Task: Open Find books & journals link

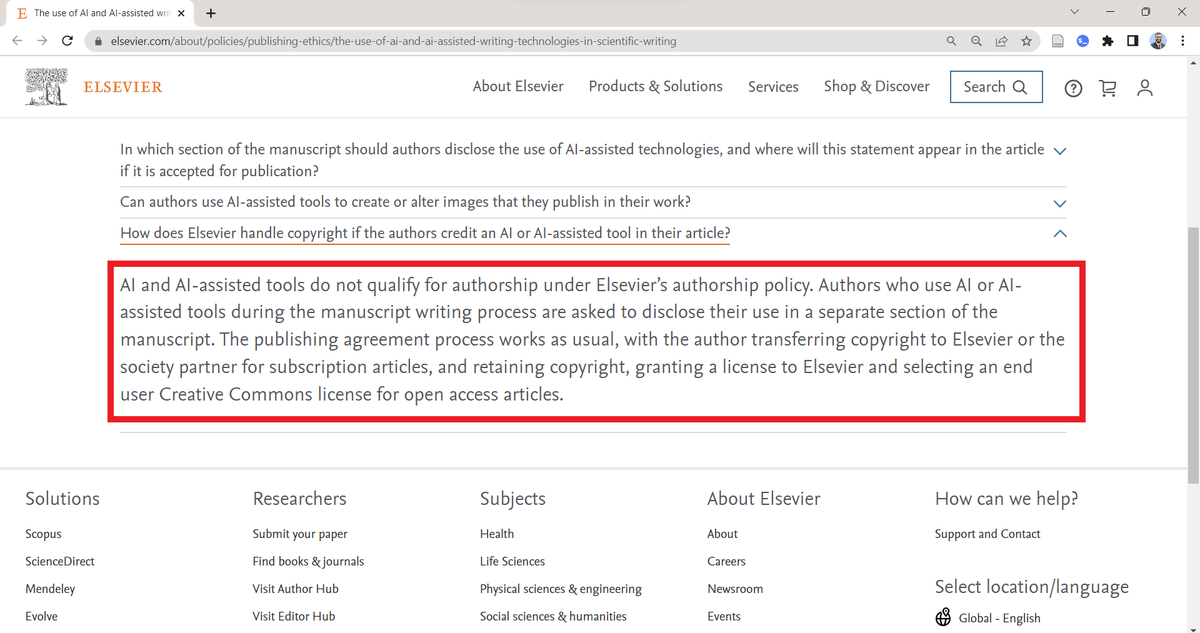Action: pyautogui.click(x=308, y=561)
